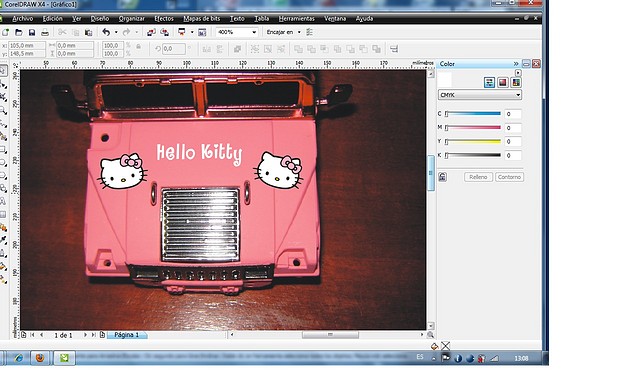Save the document with the floppy icon
The image size is (640, 384).
pos(32,32)
